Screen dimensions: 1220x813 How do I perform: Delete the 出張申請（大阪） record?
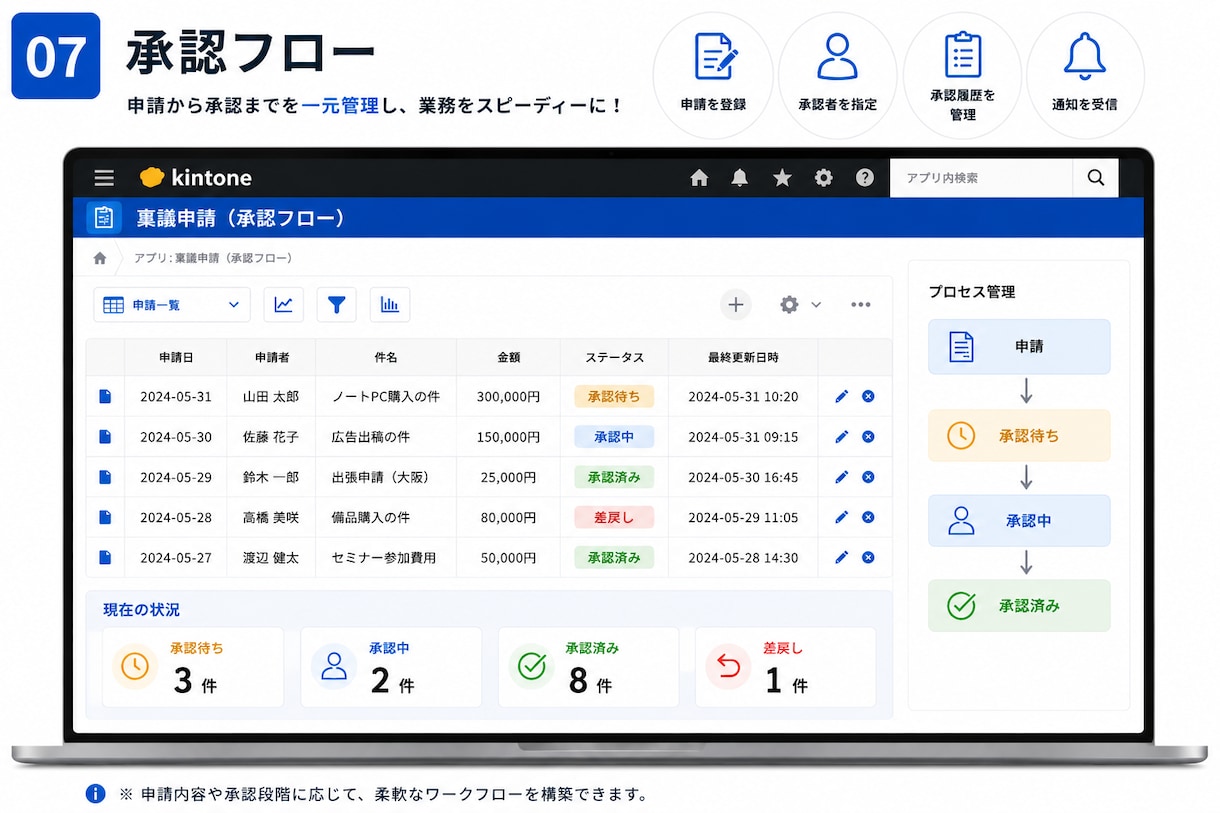(868, 477)
